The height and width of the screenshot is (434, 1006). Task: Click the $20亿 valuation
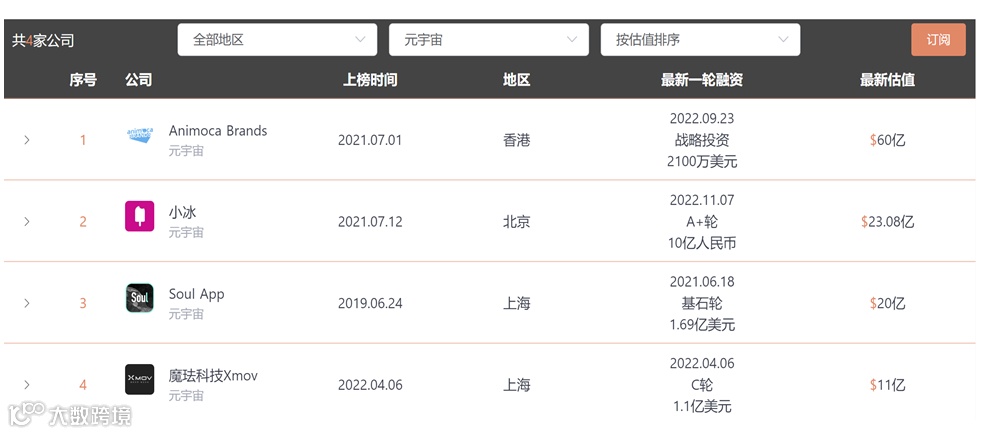[887, 303]
